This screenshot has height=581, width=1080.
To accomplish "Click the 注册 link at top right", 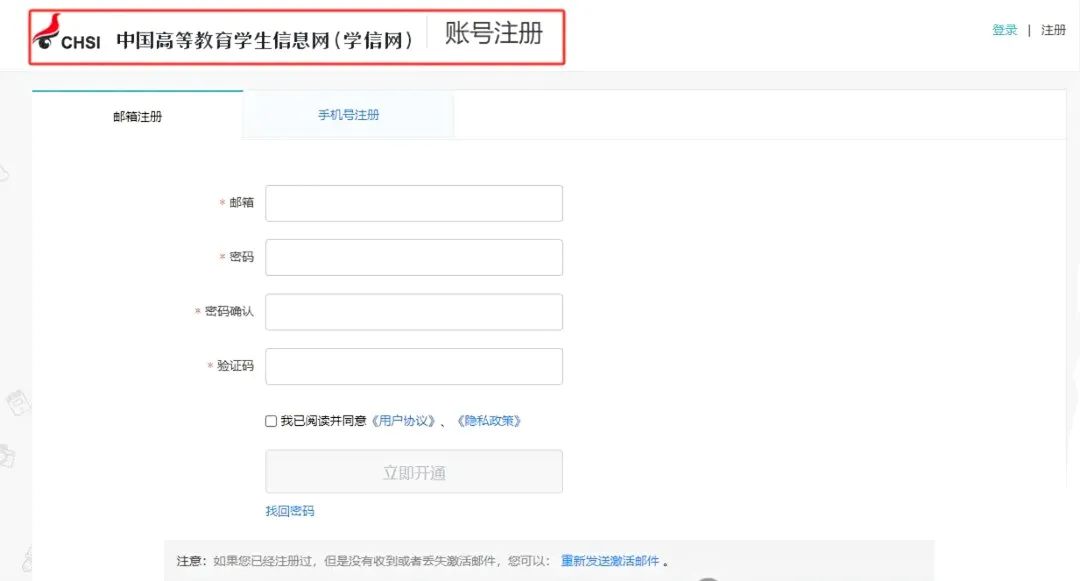I will tap(1053, 30).
